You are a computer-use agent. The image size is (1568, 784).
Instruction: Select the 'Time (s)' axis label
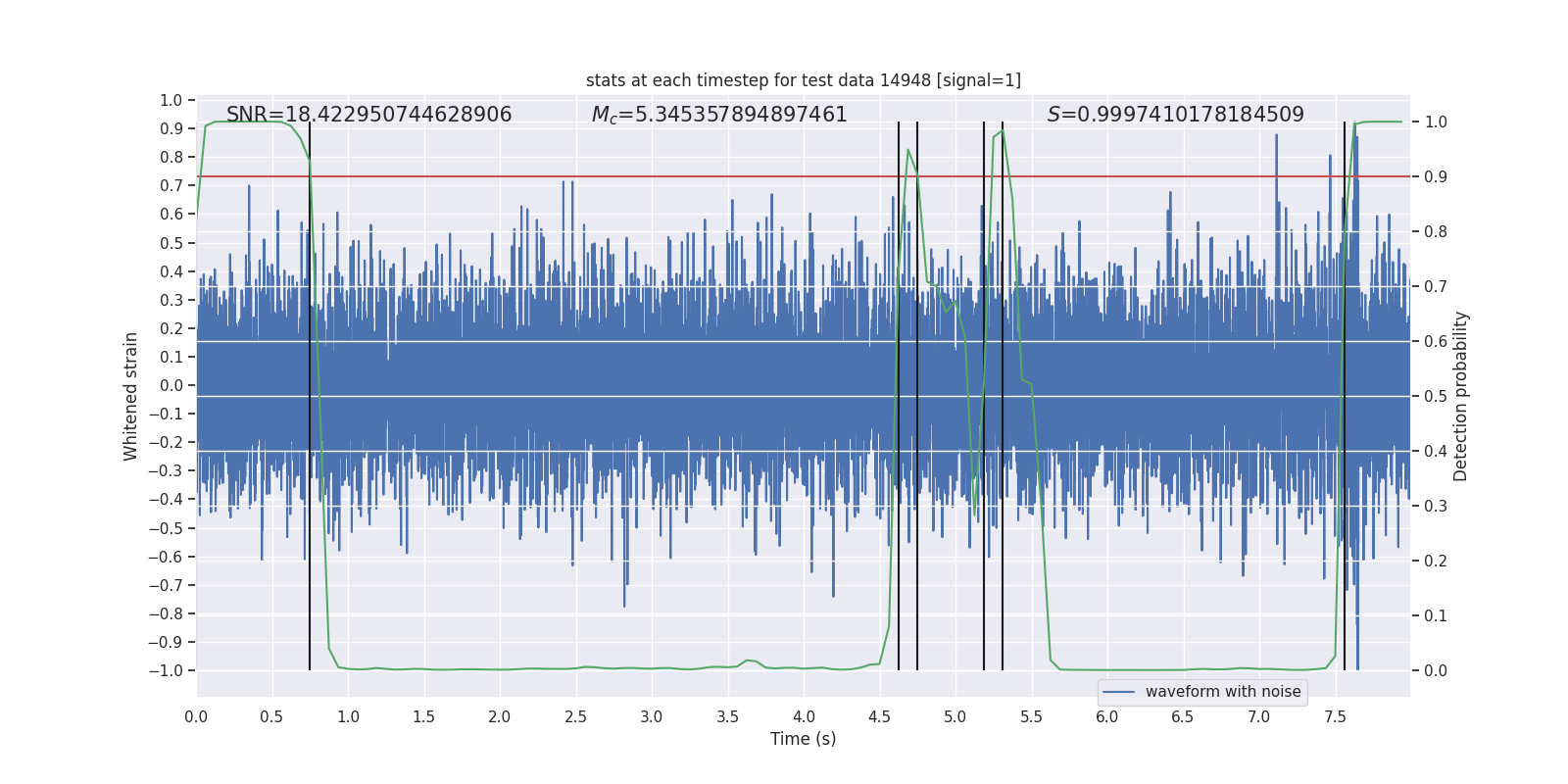(x=804, y=739)
